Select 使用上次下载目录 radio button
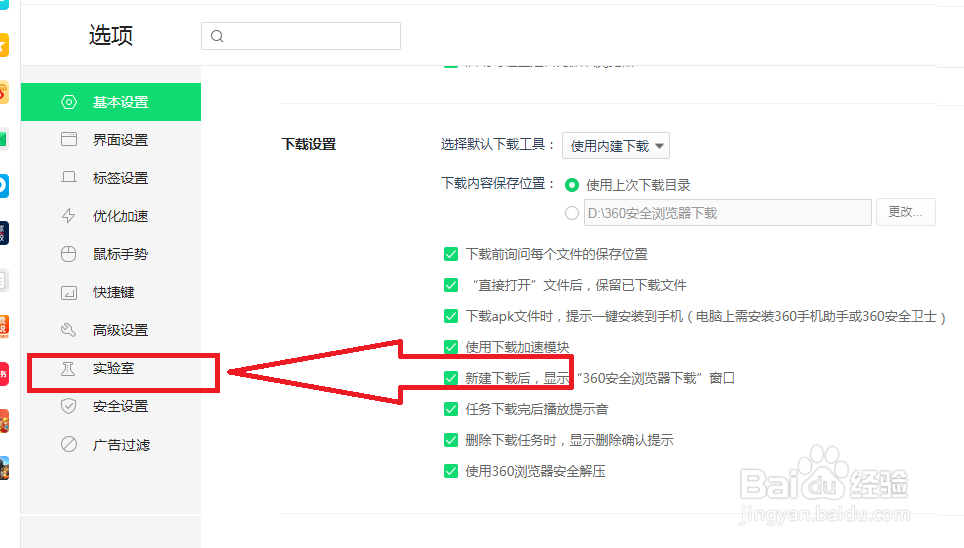Image resolution: width=964 pixels, height=548 pixels. pyautogui.click(x=572, y=185)
